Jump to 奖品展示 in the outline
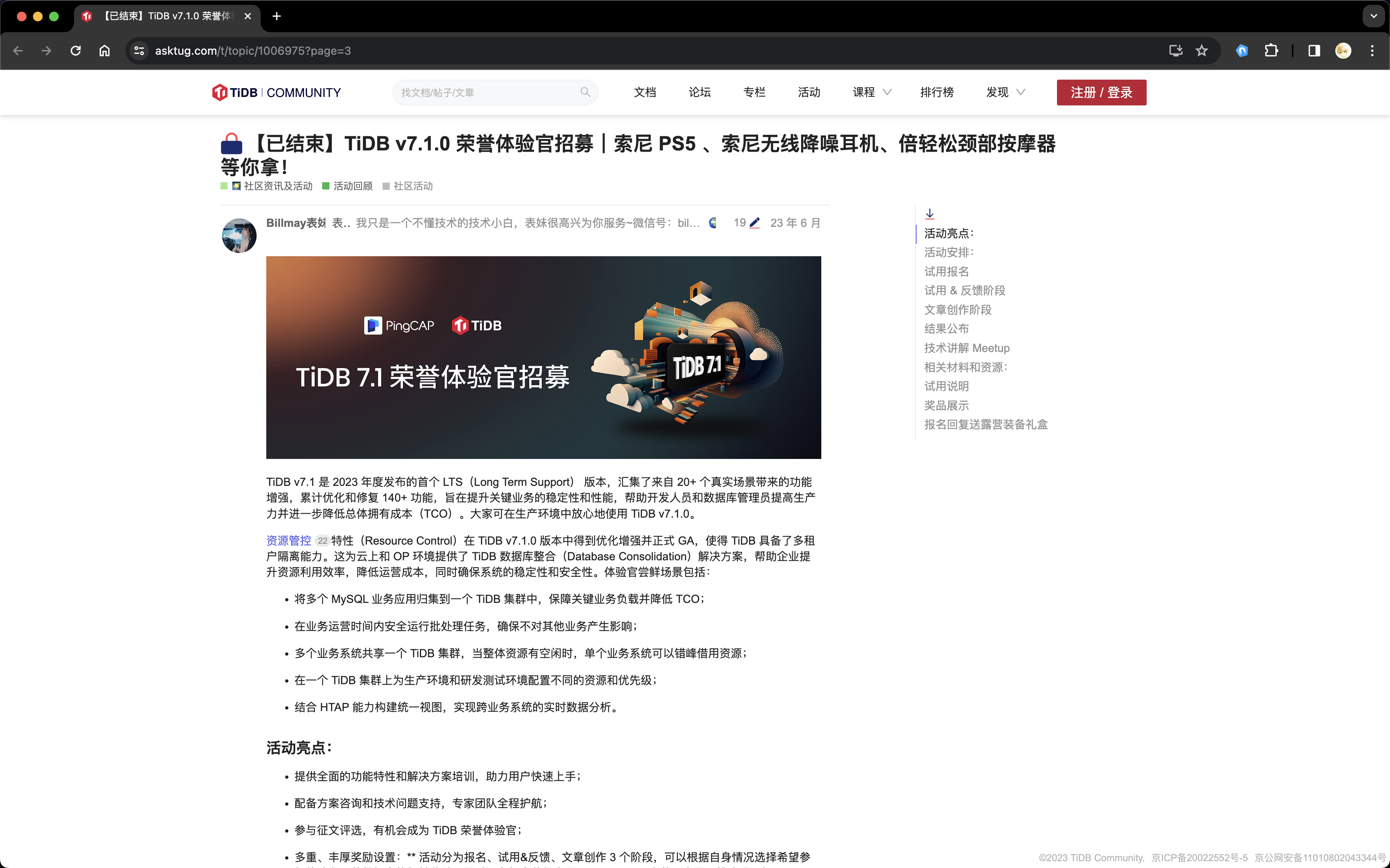This screenshot has width=1390, height=868. click(946, 405)
